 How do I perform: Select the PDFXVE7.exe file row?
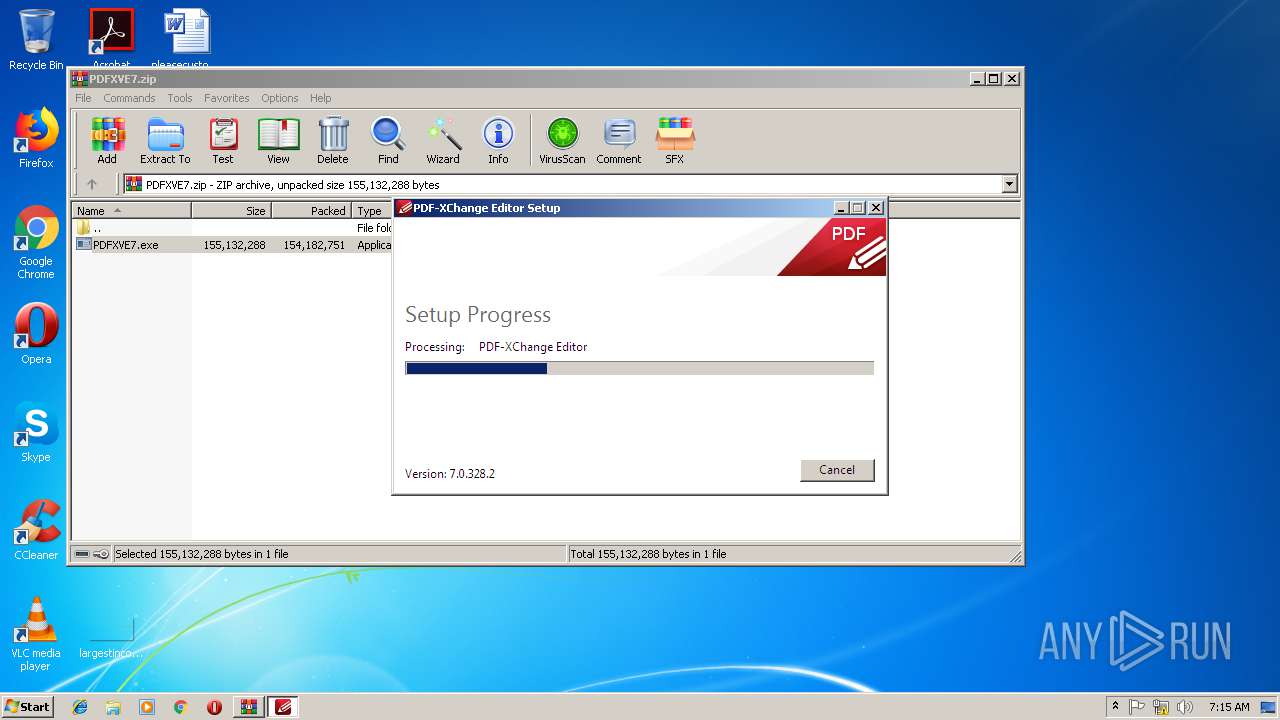tap(233, 245)
